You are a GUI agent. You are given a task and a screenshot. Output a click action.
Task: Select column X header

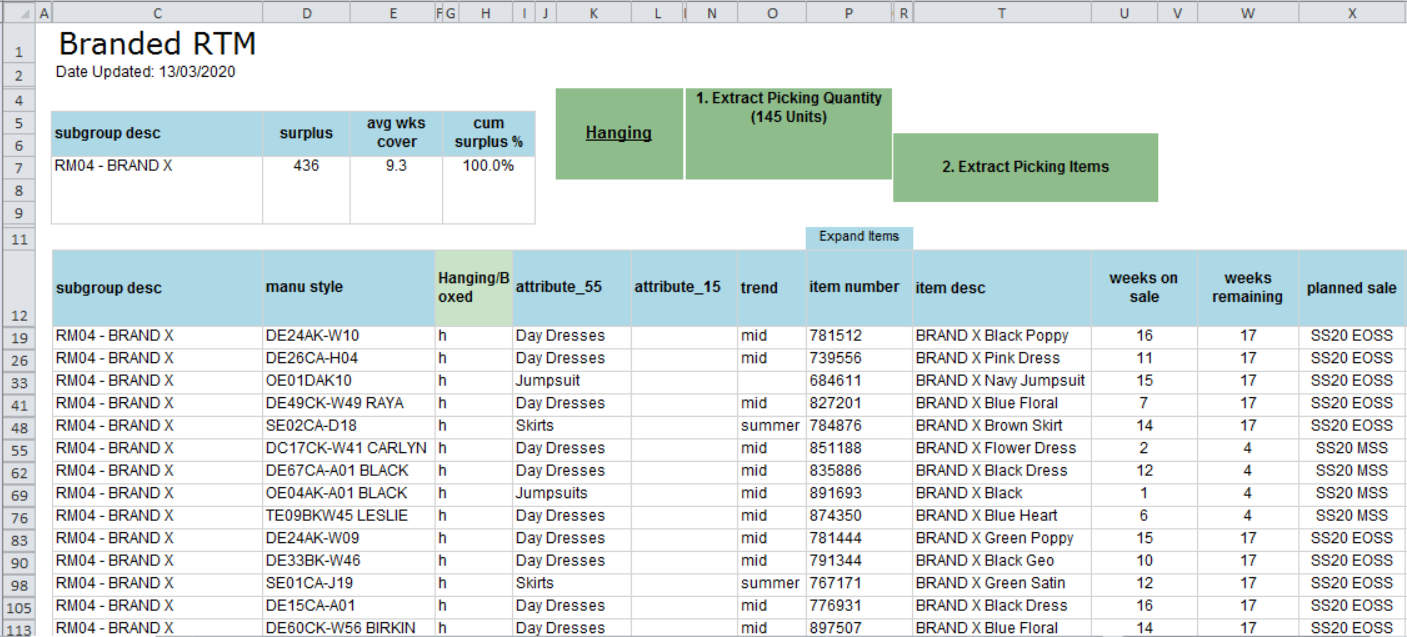1352,13
